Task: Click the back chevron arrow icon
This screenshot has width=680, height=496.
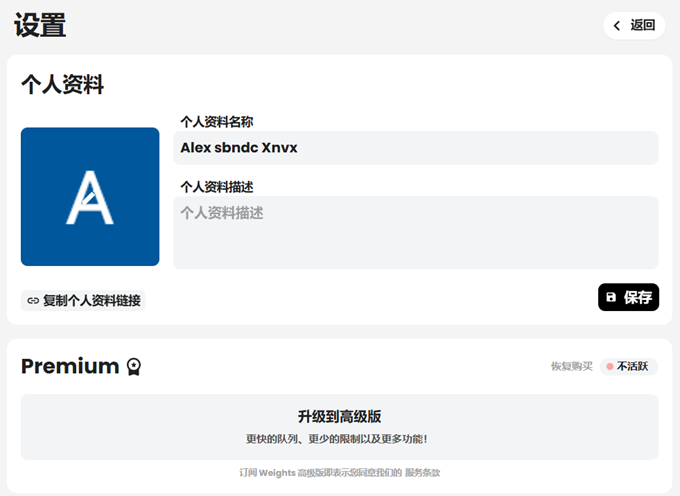Action: pos(617,26)
